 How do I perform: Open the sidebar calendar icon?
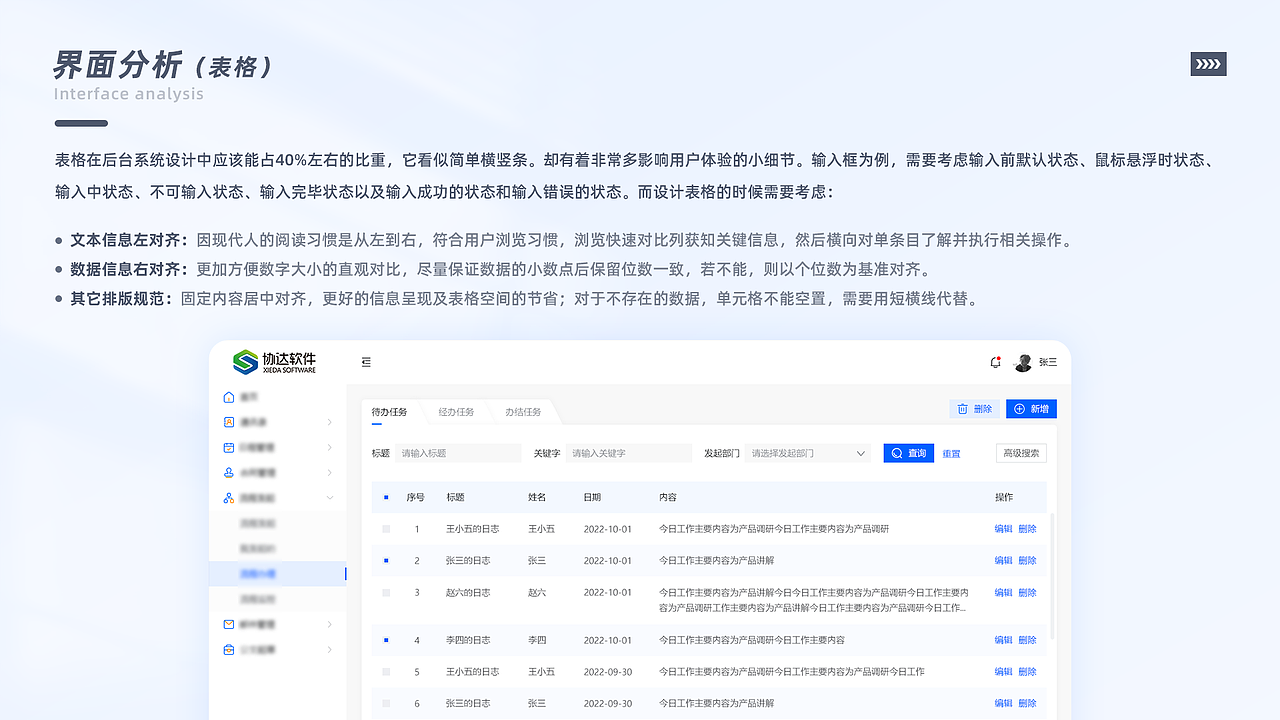[229, 447]
